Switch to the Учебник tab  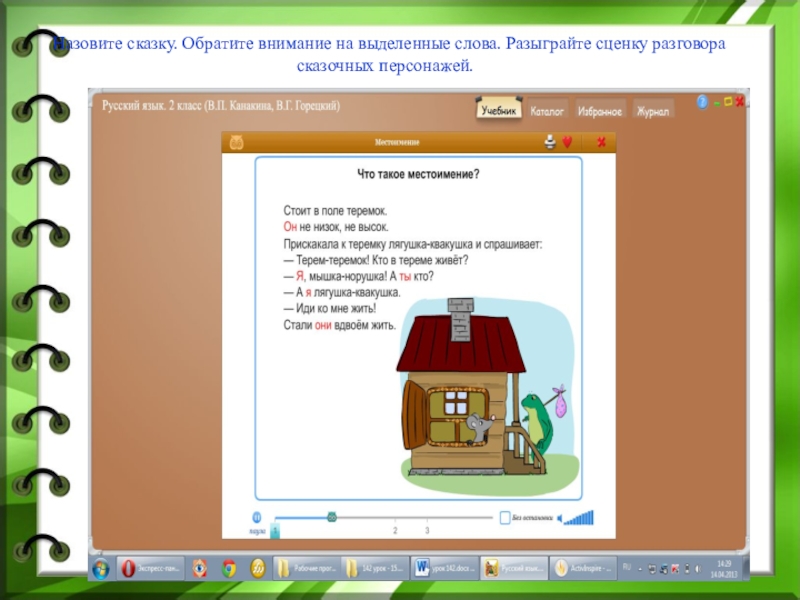498,109
